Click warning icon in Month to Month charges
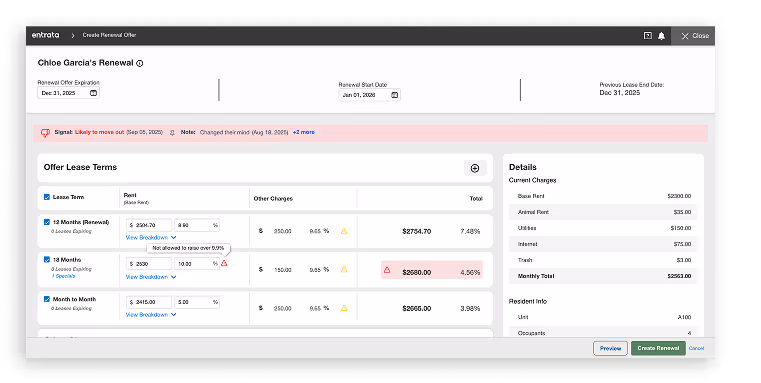Image resolution: width=761 pixels, height=383 pixels. pyautogui.click(x=344, y=308)
